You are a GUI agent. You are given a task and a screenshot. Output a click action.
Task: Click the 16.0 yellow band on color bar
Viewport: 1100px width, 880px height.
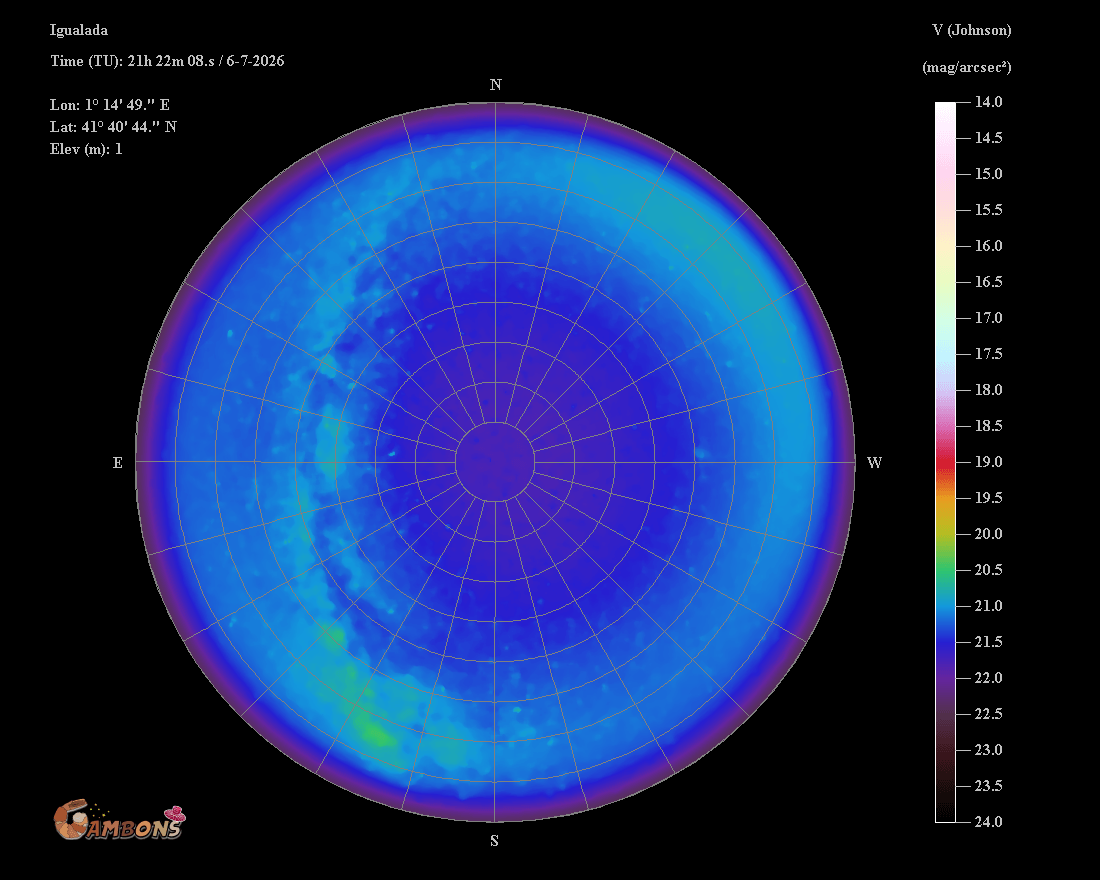945,246
